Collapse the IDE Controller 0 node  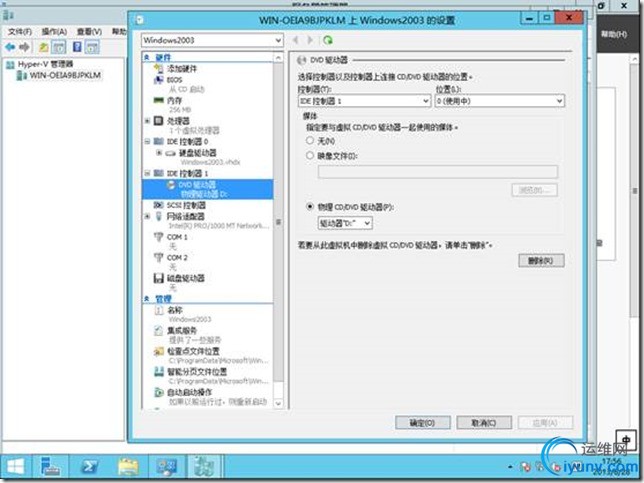click(x=147, y=141)
